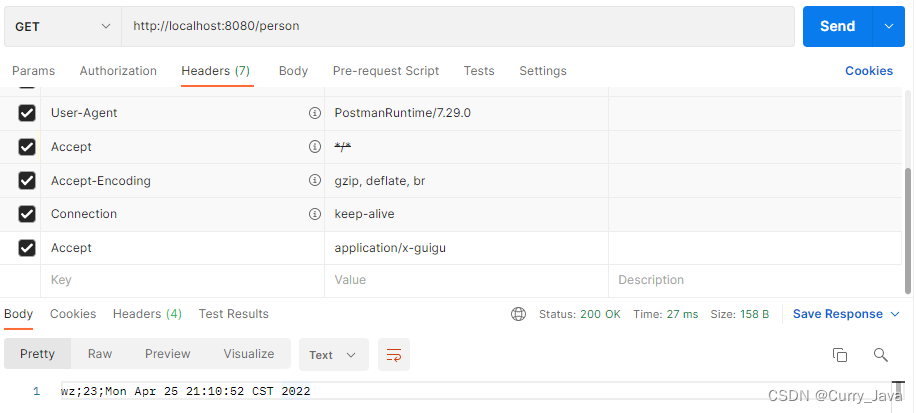Click the application/x-guigu value cell
The image size is (917, 413).
pos(466,248)
